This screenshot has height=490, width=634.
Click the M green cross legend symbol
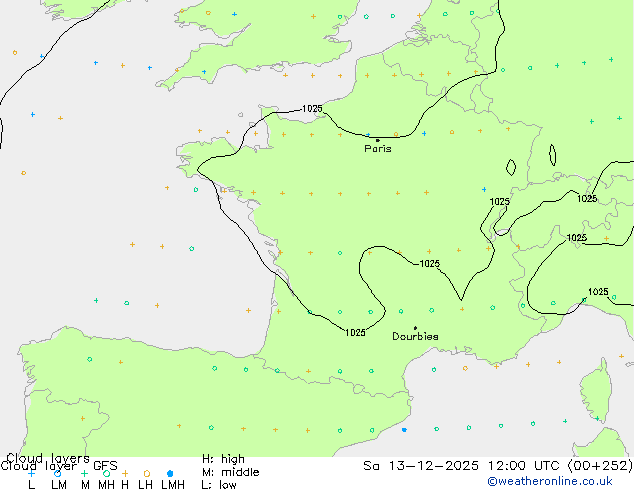[84, 473]
